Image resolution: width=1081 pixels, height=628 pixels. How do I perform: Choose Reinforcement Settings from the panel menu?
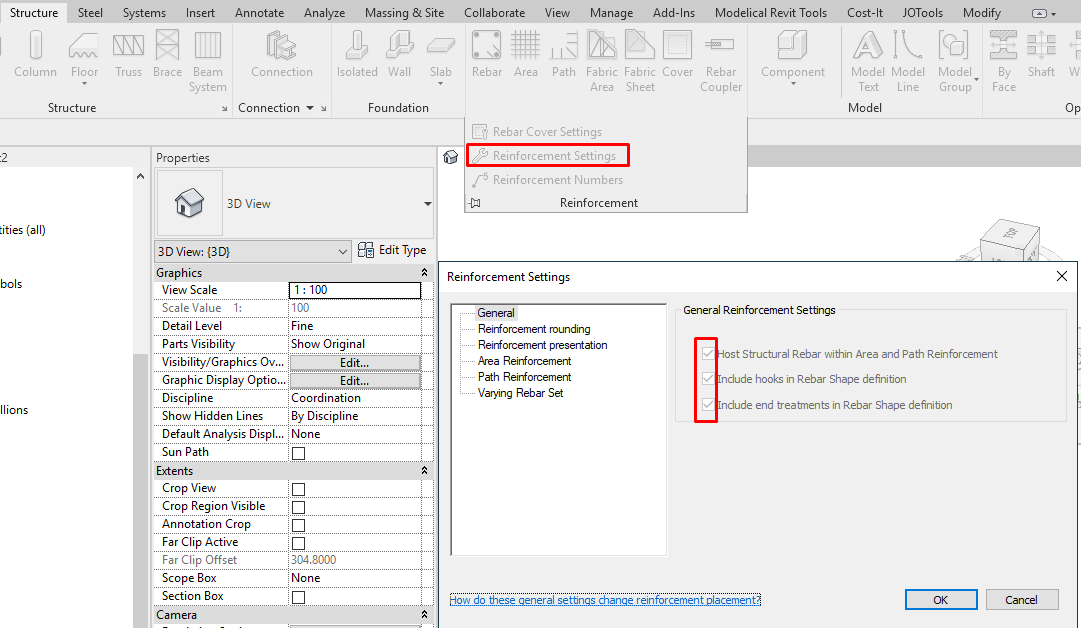[x=547, y=156]
